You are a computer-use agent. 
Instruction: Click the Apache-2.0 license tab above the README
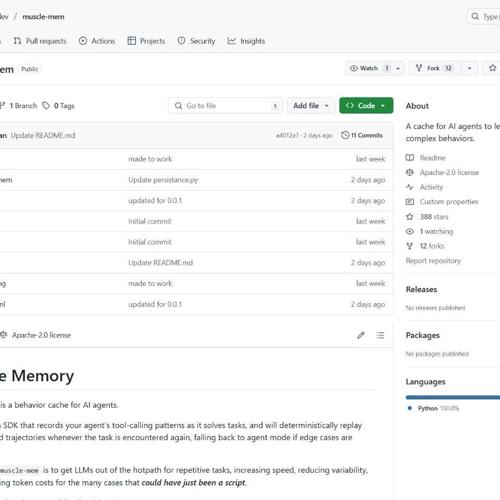point(36,335)
